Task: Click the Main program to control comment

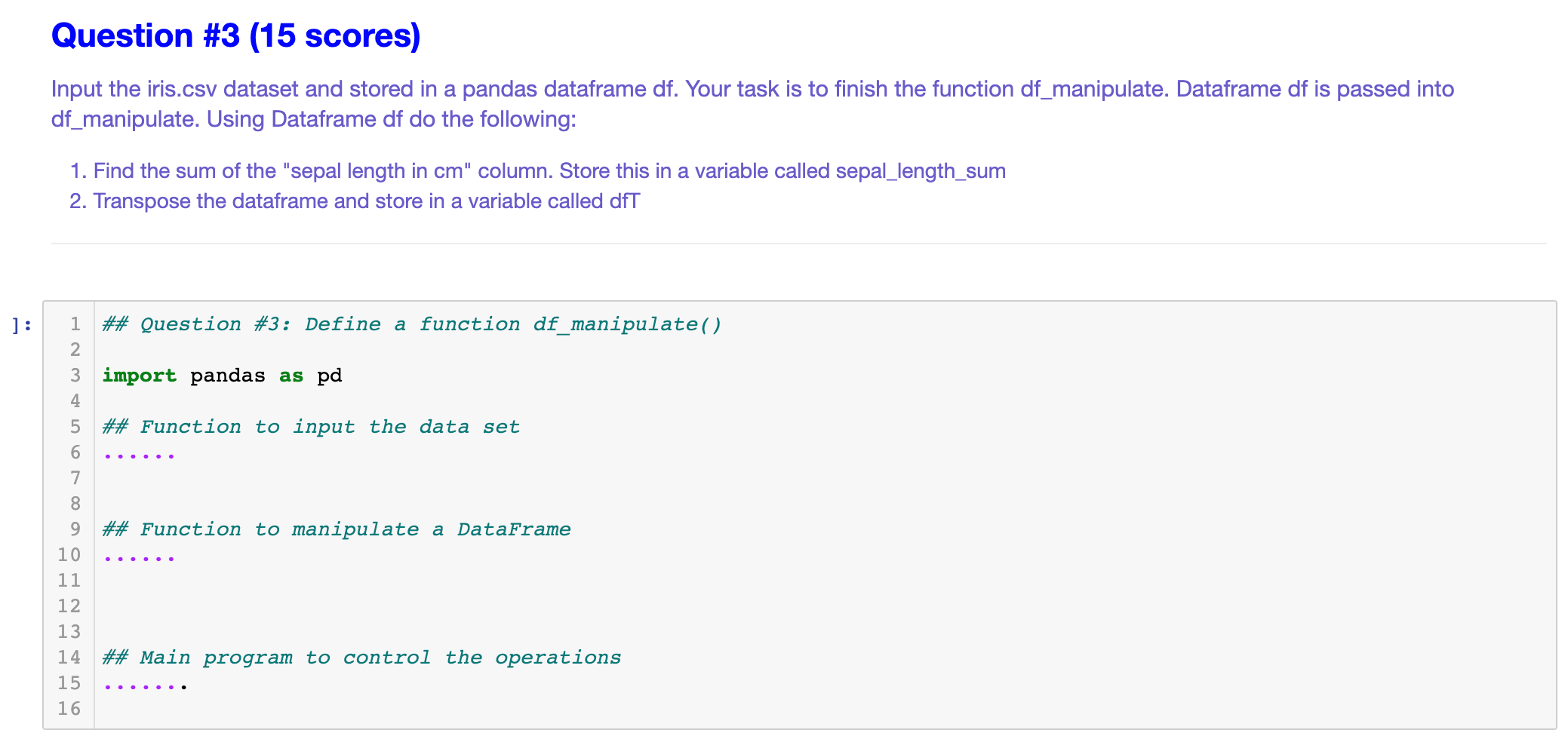Action: point(361,657)
